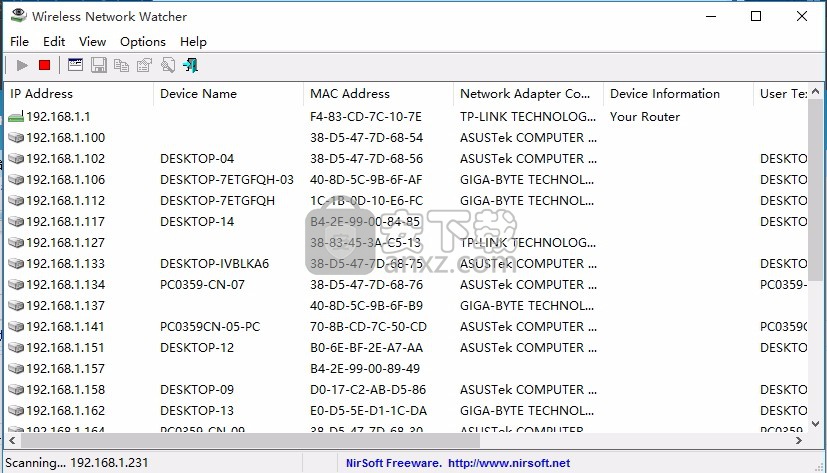Click the device icon of 192.168.1.133

[x=16, y=264]
